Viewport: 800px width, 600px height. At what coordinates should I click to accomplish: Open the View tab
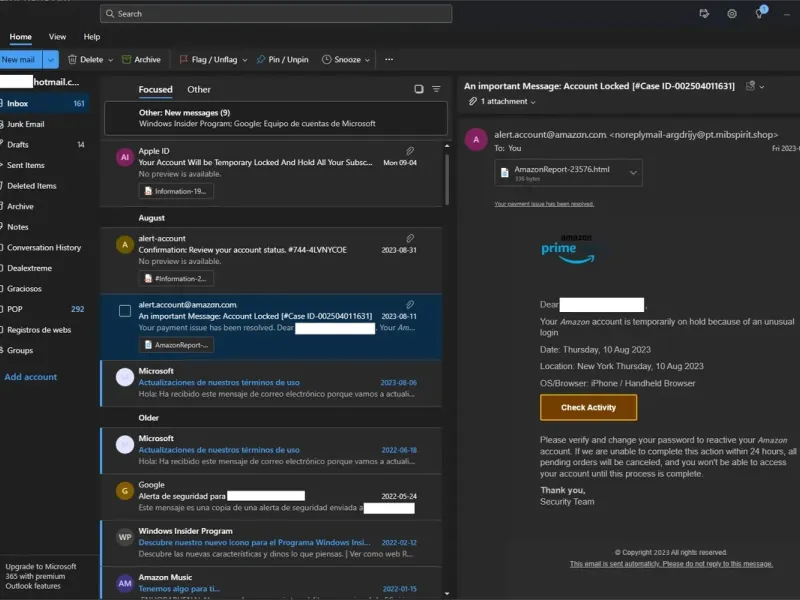click(x=57, y=37)
